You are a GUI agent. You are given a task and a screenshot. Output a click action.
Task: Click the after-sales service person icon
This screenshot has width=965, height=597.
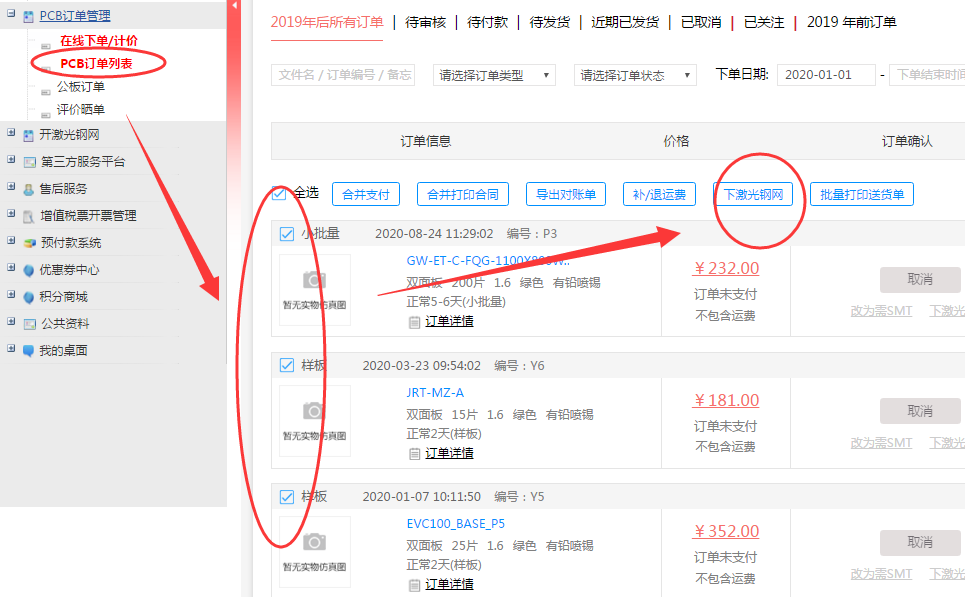tap(29, 188)
